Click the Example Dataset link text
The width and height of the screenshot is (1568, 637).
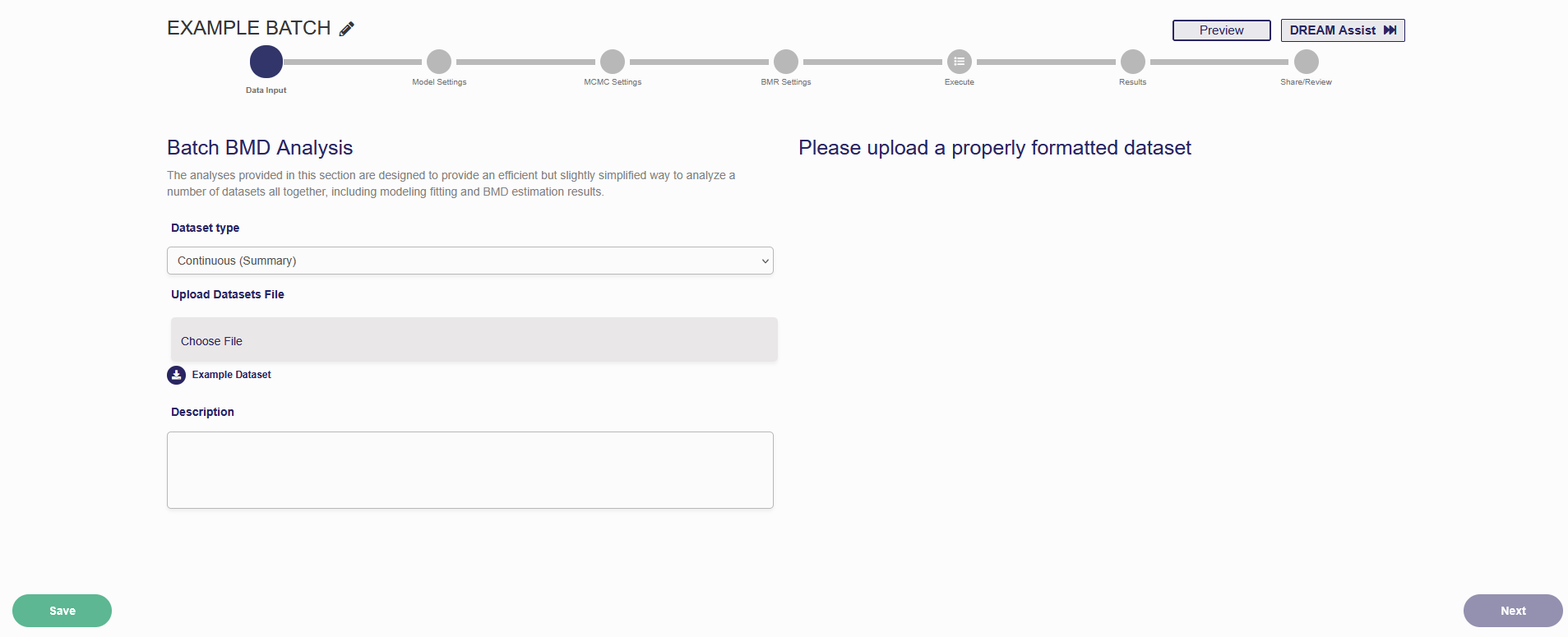point(231,375)
